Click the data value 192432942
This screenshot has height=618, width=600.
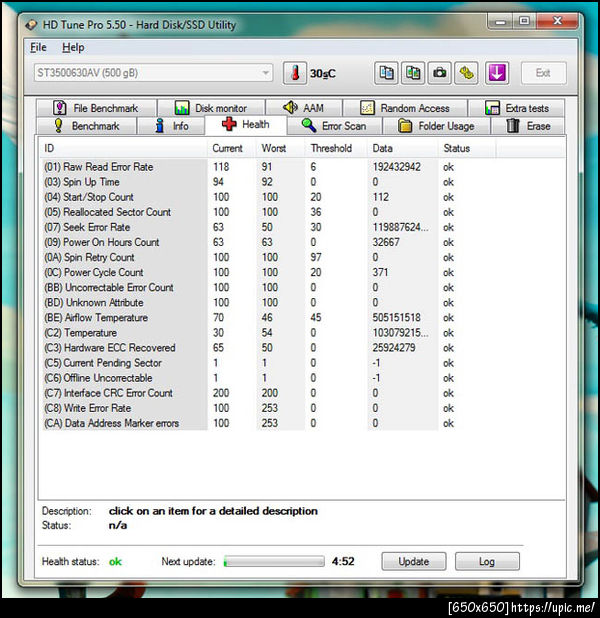point(397,167)
